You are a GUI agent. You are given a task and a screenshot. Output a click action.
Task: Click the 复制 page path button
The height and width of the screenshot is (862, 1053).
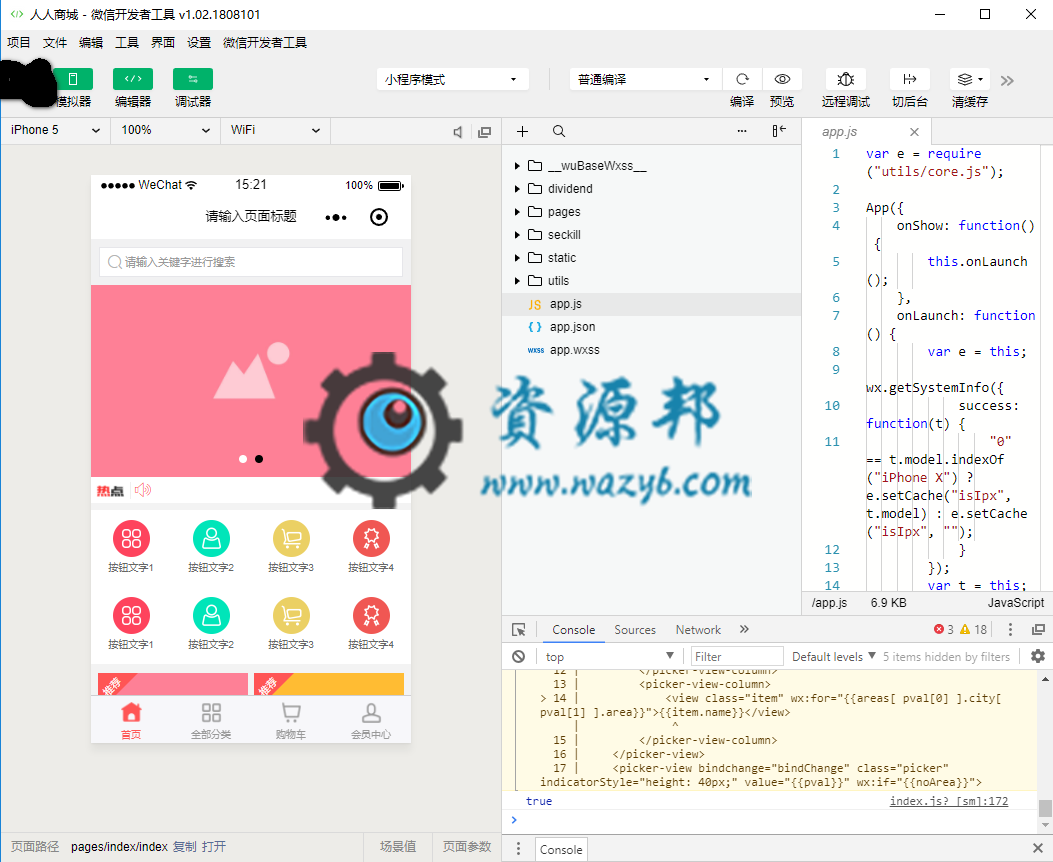click(185, 847)
